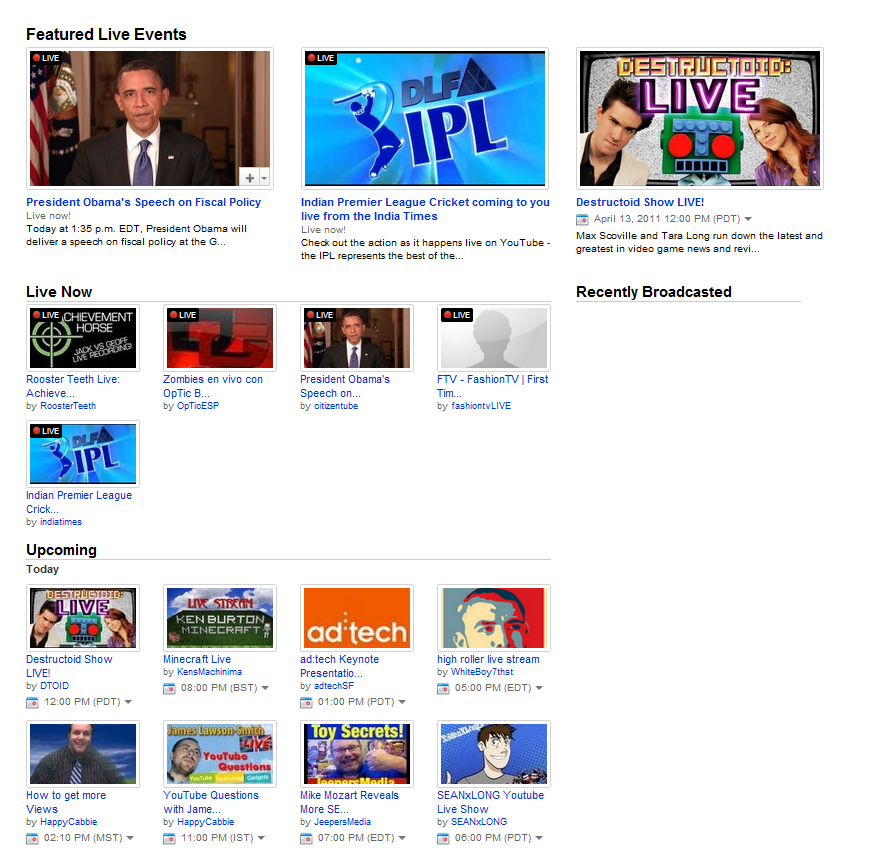This screenshot has height=853, width=876.
Task: Open ad:tech Keynote Presentatio... link
Action: [x=339, y=666]
